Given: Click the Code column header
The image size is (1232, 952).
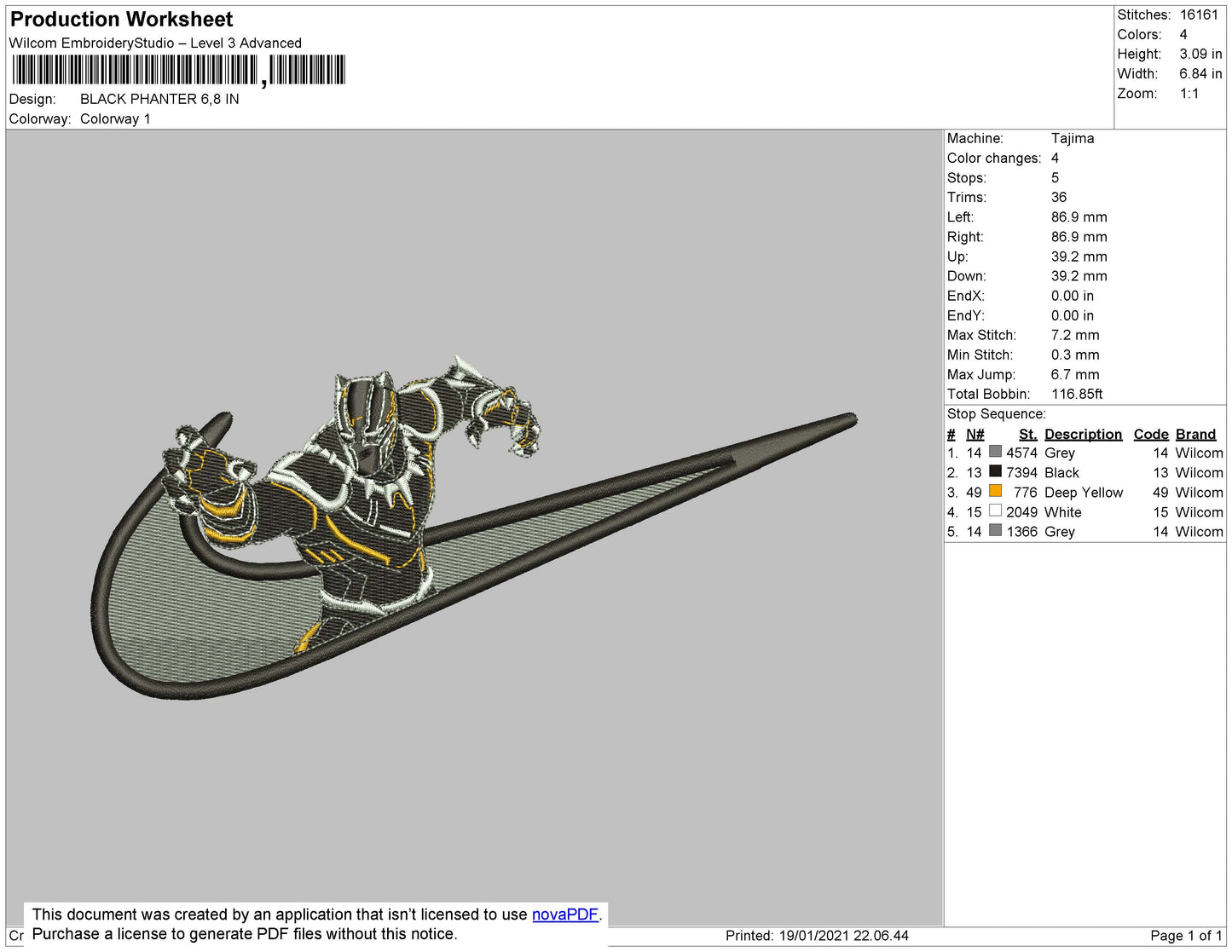Looking at the screenshot, I should tap(1150, 434).
